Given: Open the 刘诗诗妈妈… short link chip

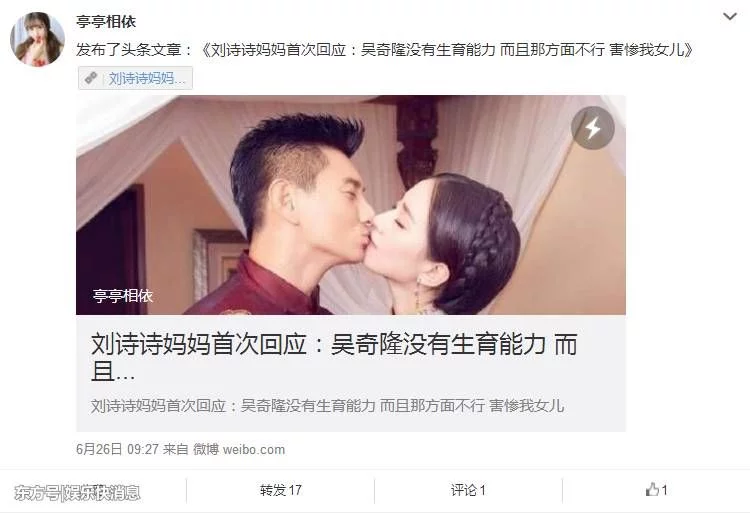Looking at the screenshot, I should pyautogui.click(x=135, y=78).
